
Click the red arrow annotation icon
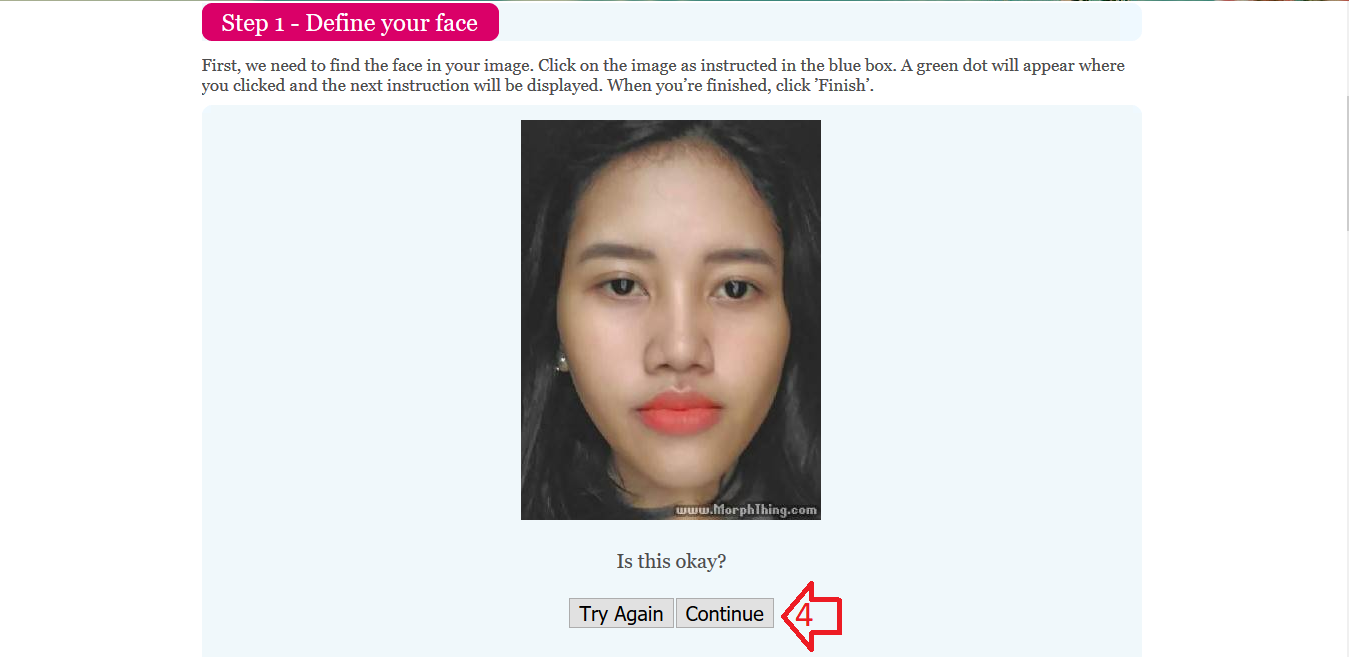[812, 615]
